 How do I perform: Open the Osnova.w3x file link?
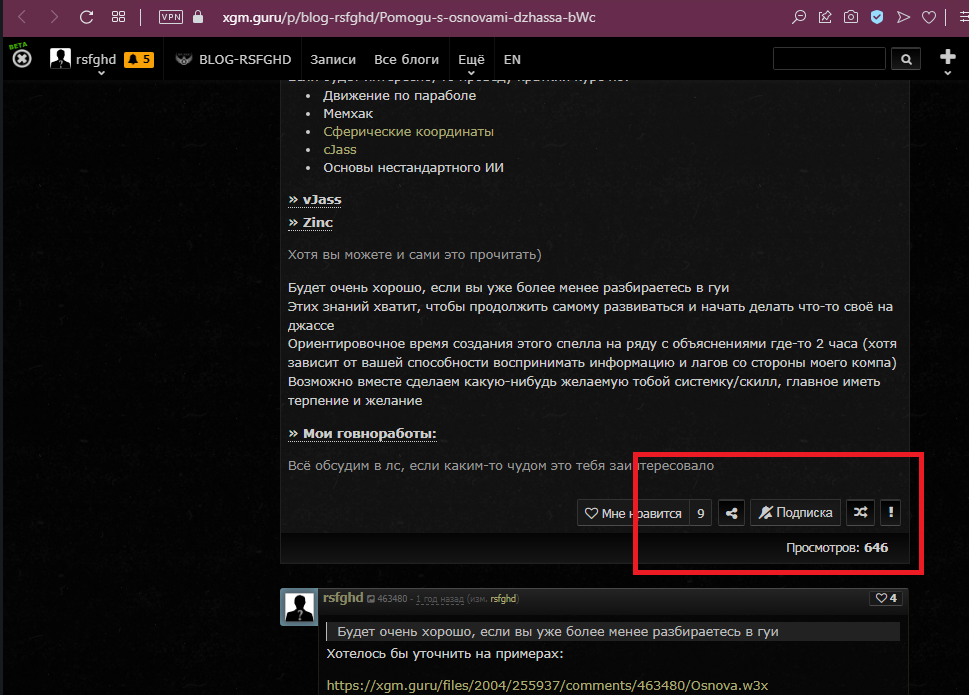click(x=547, y=686)
